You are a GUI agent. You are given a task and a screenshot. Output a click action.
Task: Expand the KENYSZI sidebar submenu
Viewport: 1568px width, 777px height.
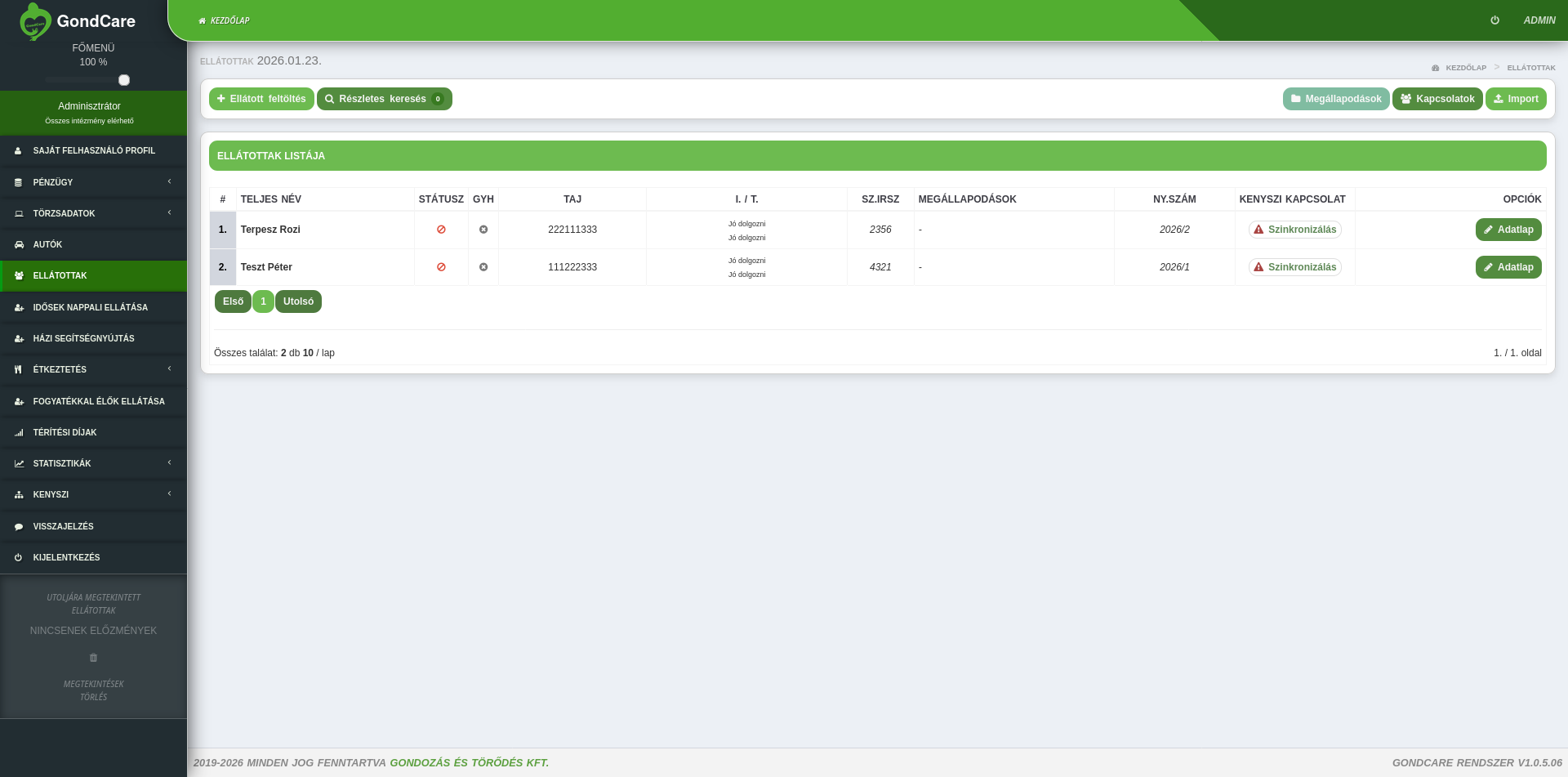tap(93, 494)
